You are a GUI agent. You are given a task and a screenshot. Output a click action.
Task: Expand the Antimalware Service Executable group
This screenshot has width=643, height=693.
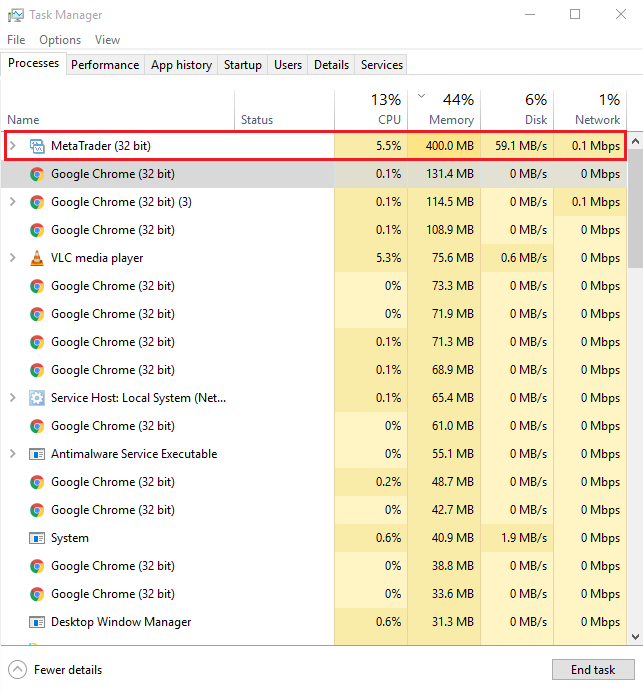click(13, 453)
